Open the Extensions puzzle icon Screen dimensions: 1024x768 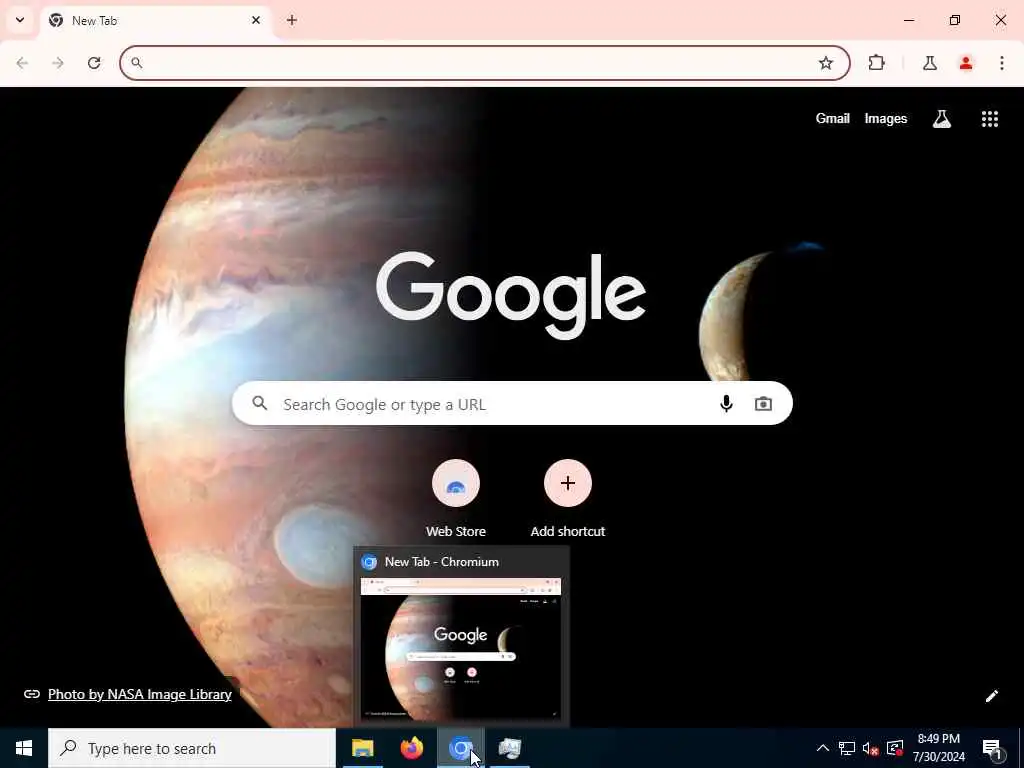coord(876,63)
